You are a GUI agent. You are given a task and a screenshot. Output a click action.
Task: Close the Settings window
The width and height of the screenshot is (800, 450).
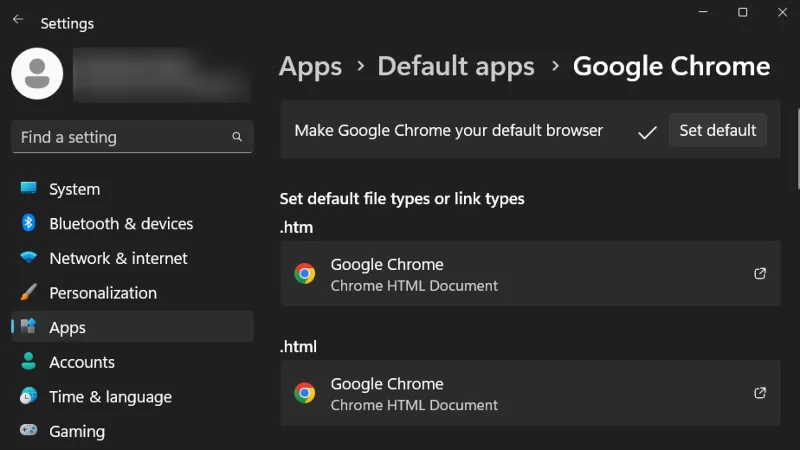click(782, 12)
